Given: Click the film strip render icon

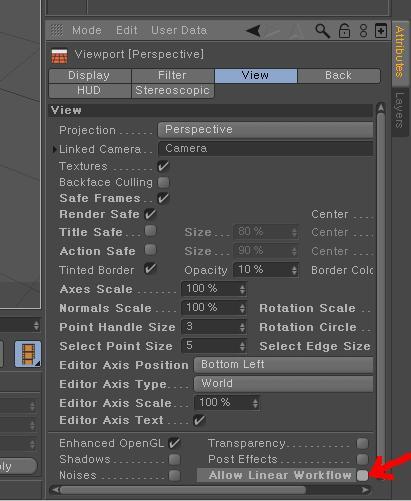Looking at the screenshot, I should pos(28,354).
